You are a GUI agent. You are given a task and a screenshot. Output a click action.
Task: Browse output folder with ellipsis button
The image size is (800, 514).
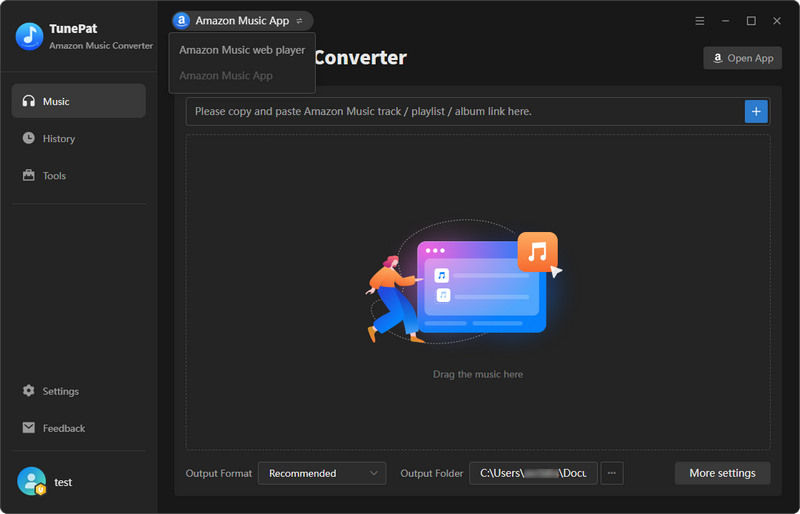[x=612, y=473]
